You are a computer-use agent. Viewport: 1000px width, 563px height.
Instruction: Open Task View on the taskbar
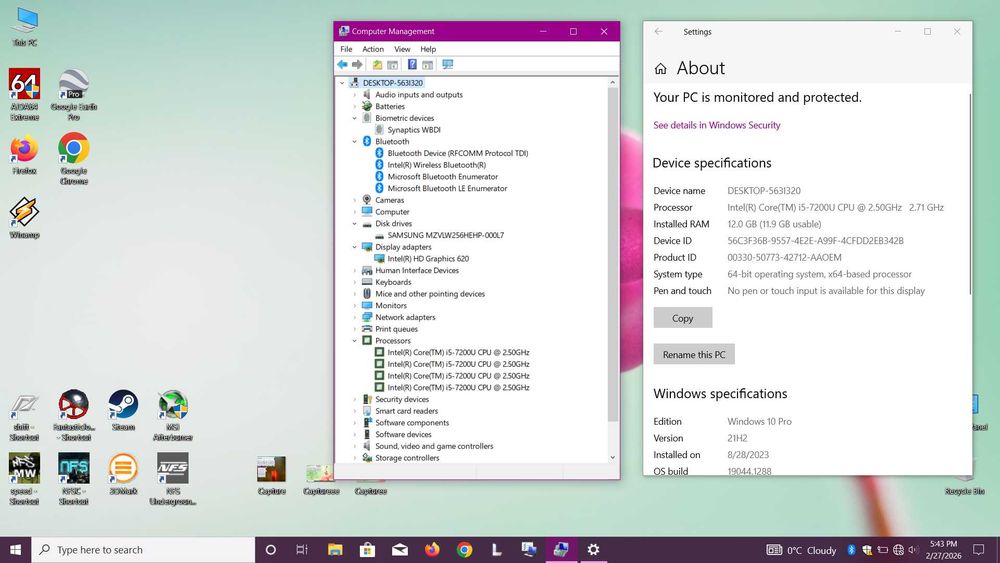(302, 550)
